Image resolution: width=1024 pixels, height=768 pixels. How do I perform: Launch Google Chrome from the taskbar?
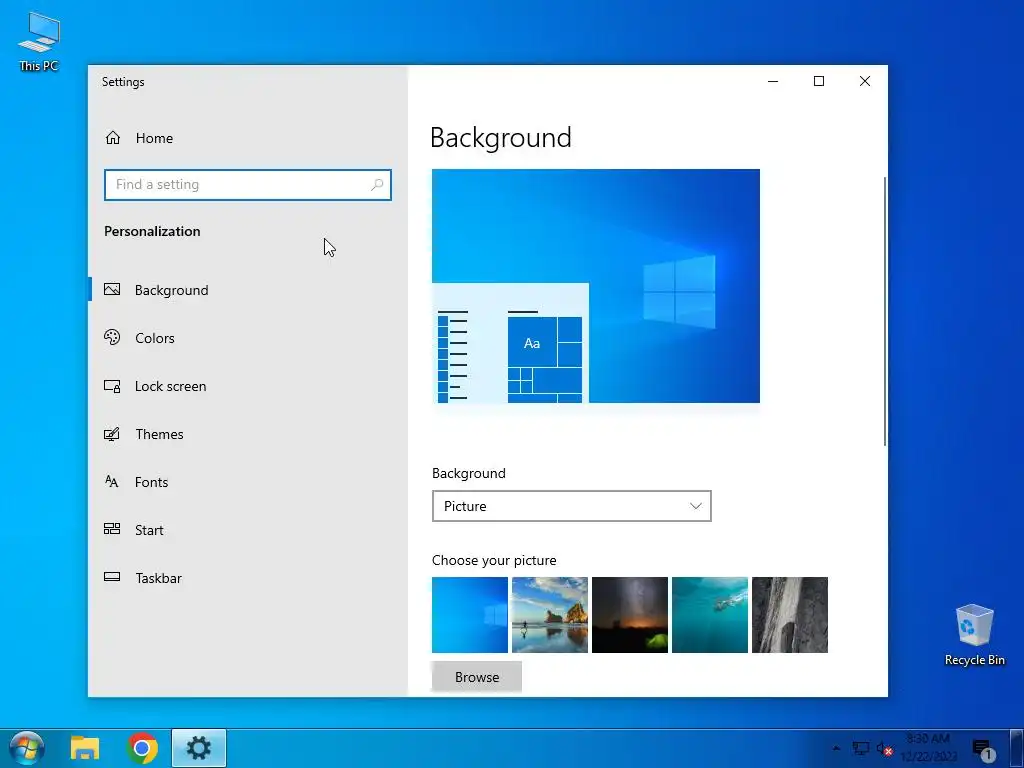tap(142, 748)
